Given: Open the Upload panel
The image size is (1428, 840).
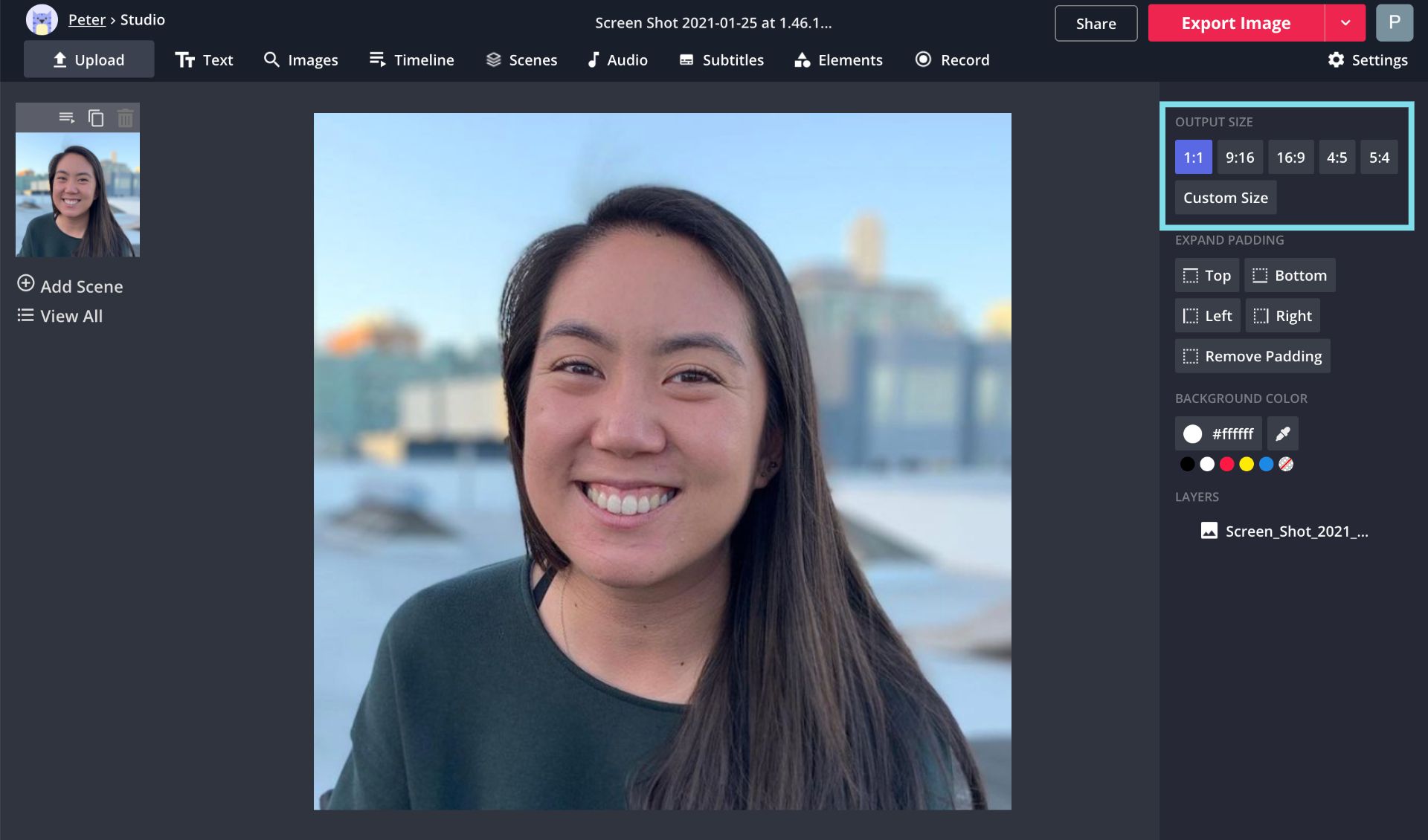Looking at the screenshot, I should 89,59.
